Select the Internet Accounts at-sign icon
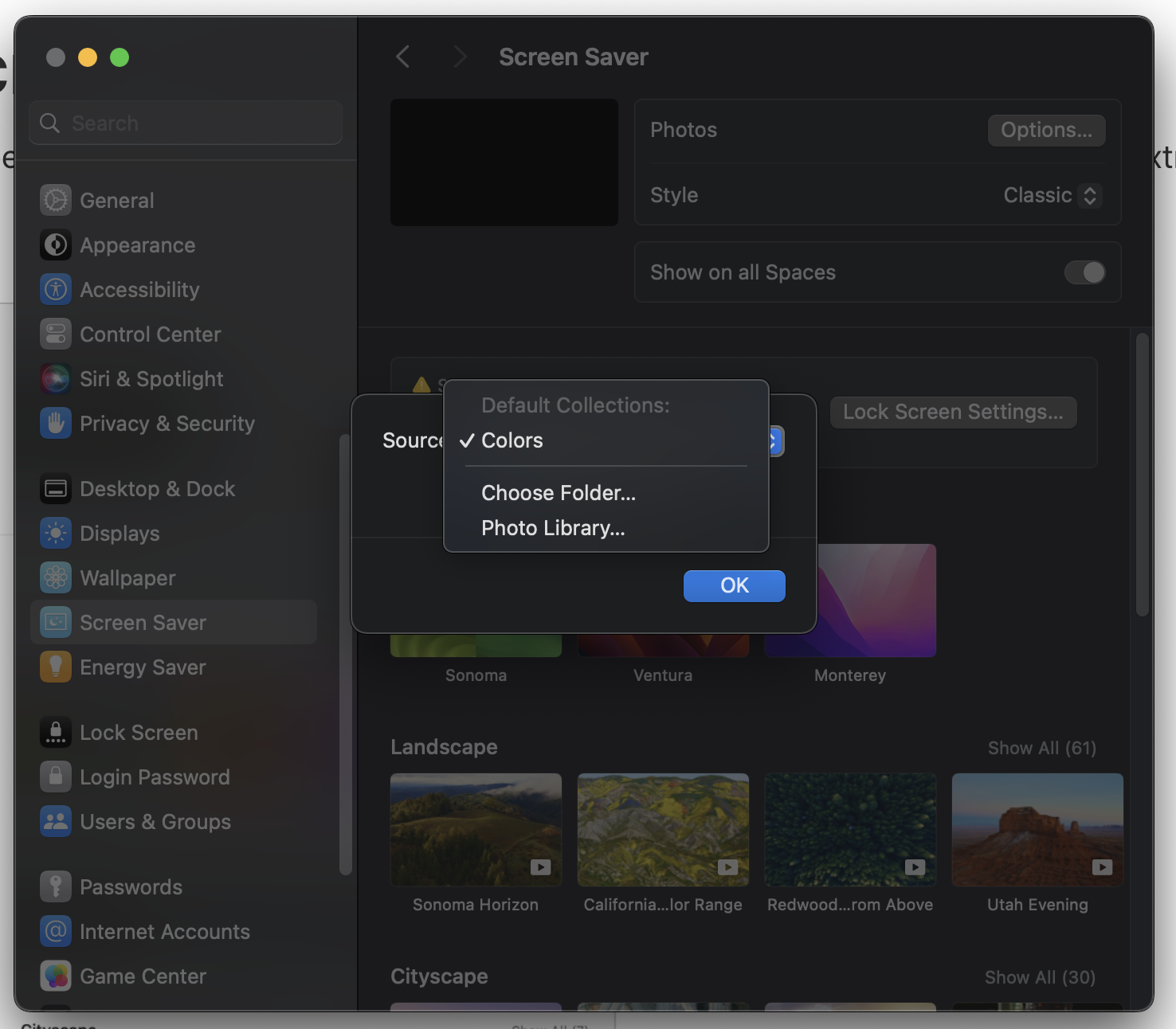 56,932
